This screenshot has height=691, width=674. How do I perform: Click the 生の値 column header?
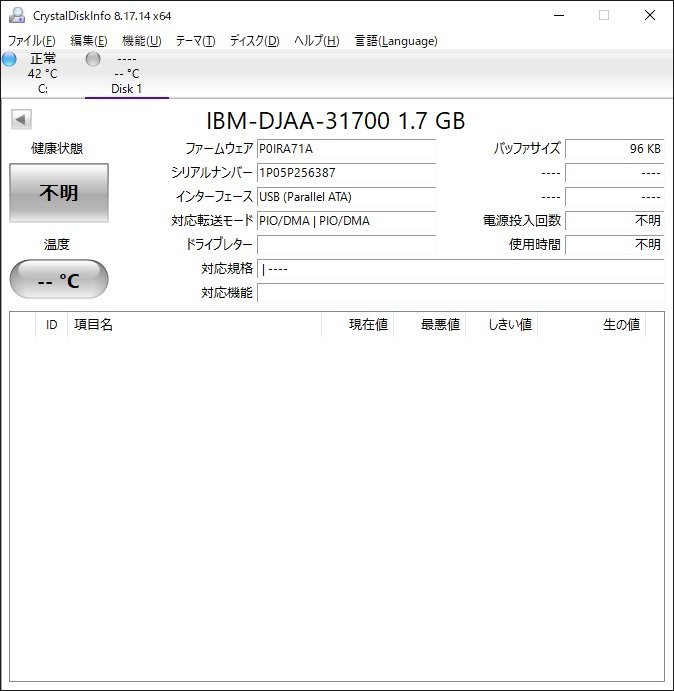coord(591,325)
